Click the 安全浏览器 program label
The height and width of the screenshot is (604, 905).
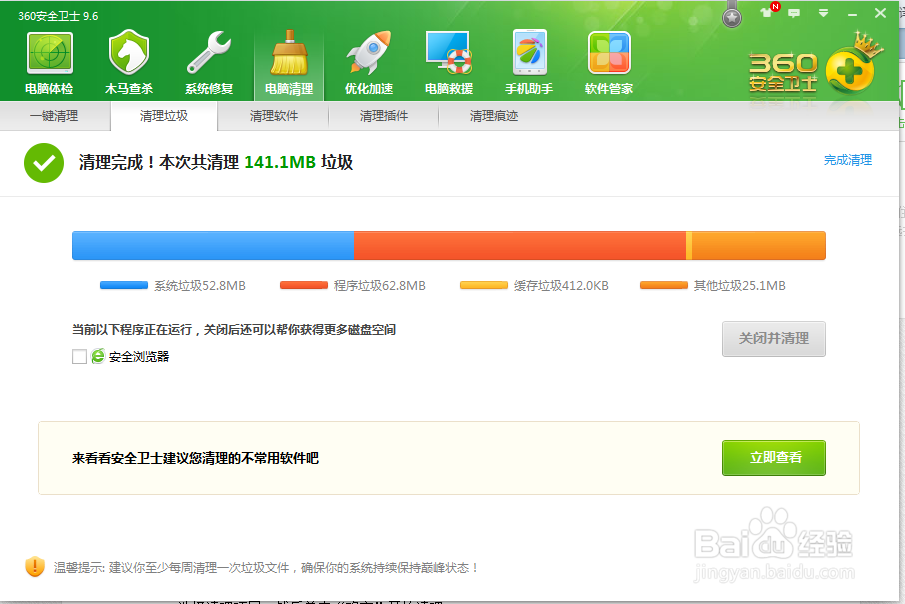[x=139, y=357]
